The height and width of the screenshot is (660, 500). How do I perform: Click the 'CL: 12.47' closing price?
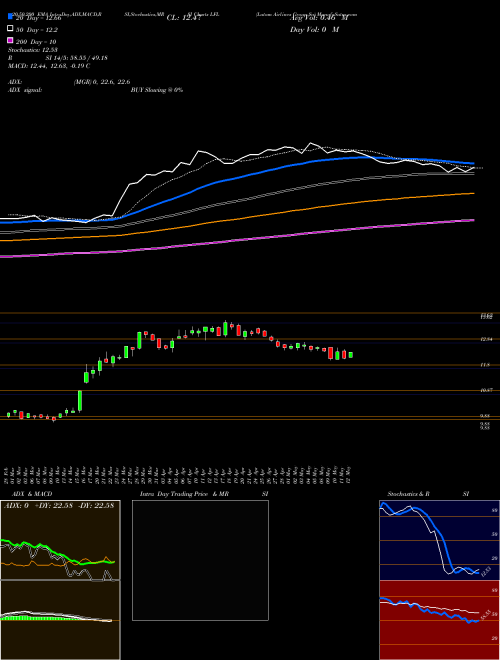point(183,18)
